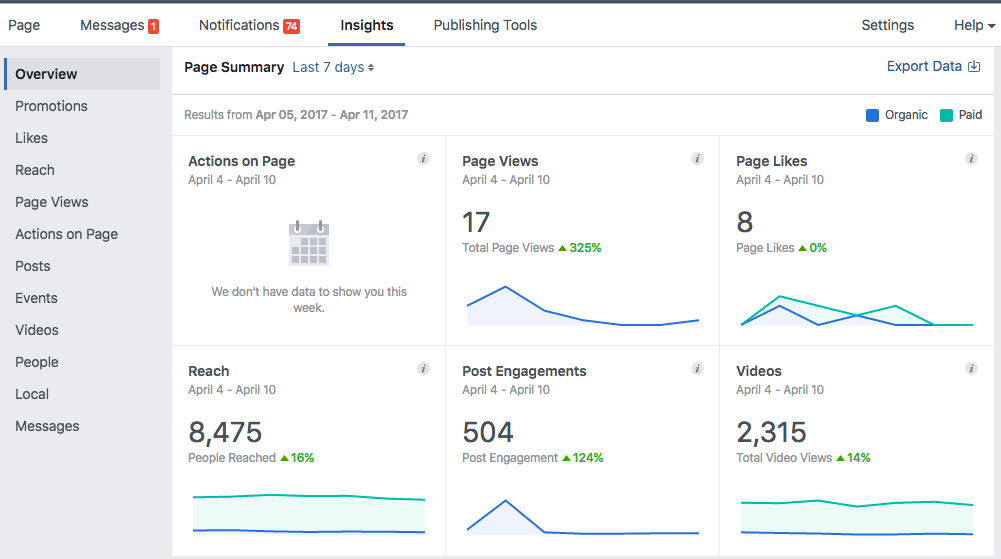Click the calendar icon in Actions on Page
Viewport: 1001px width, 559px height.
click(x=309, y=242)
